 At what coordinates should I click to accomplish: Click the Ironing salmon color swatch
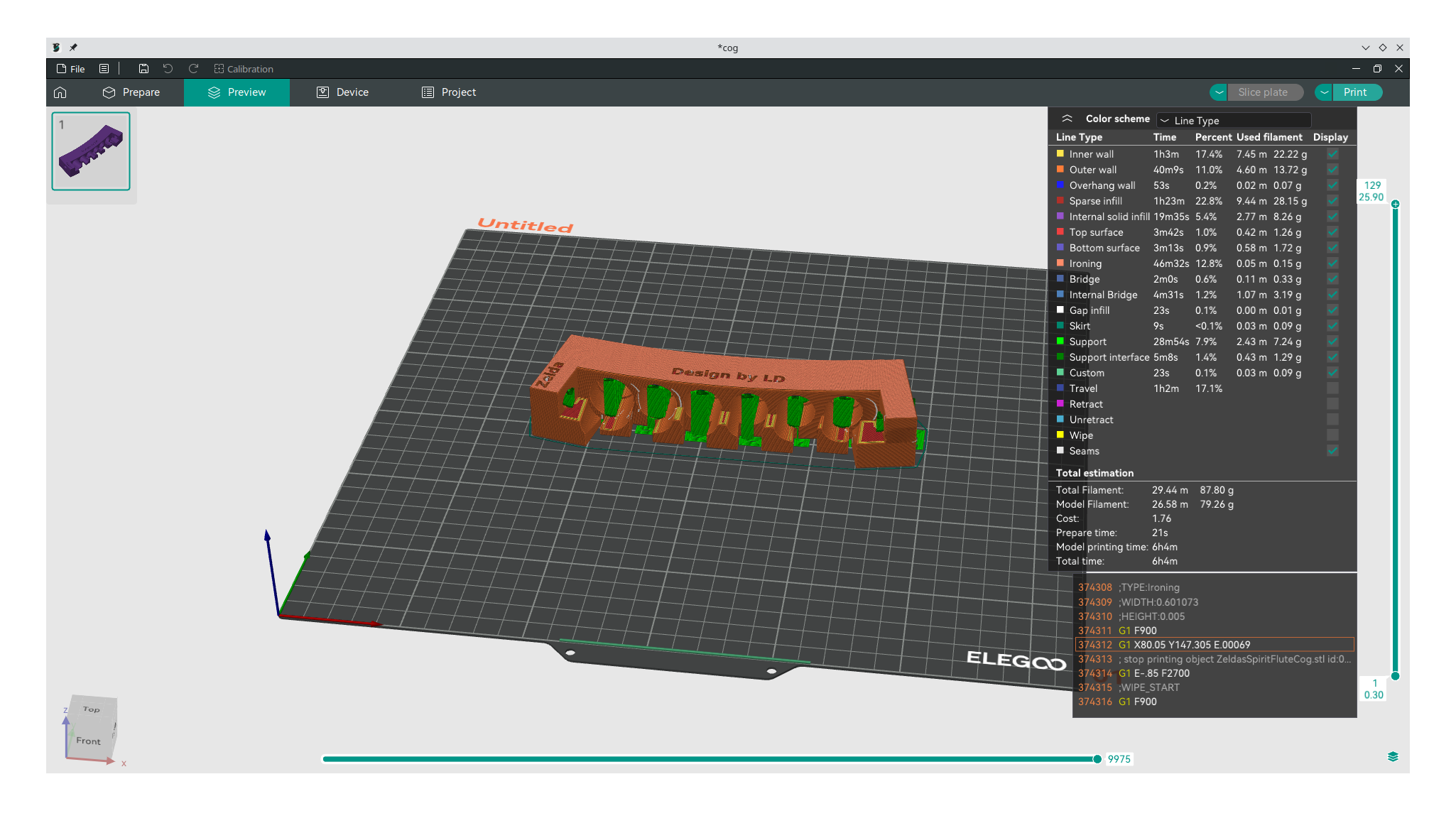(x=1060, y=263)
